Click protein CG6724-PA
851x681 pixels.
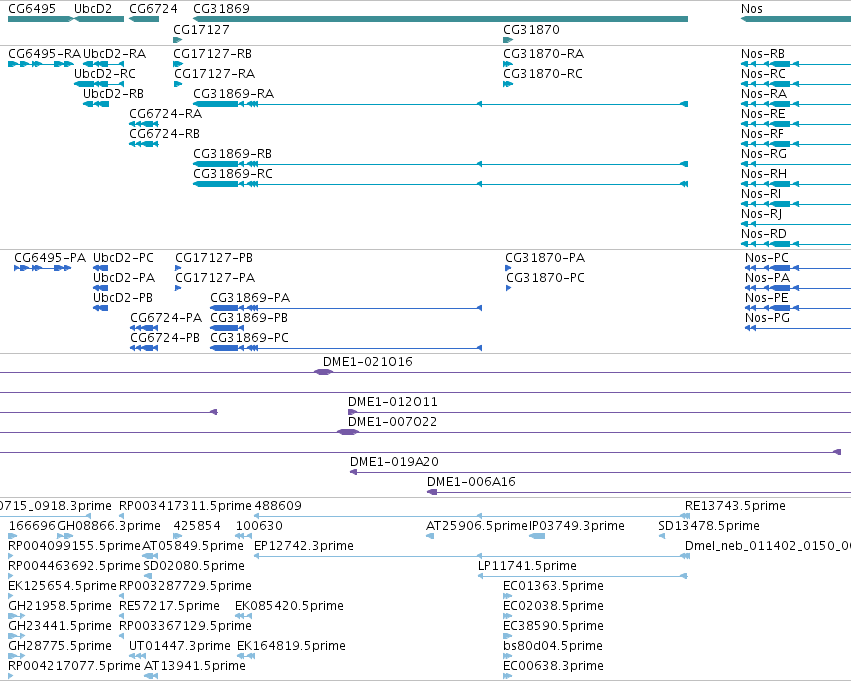coord(166,318)
